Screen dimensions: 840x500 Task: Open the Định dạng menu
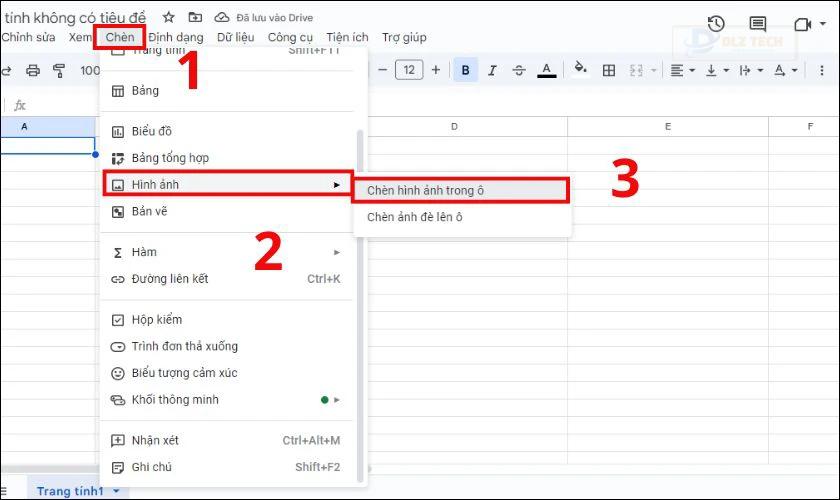(x=176, y=37)
